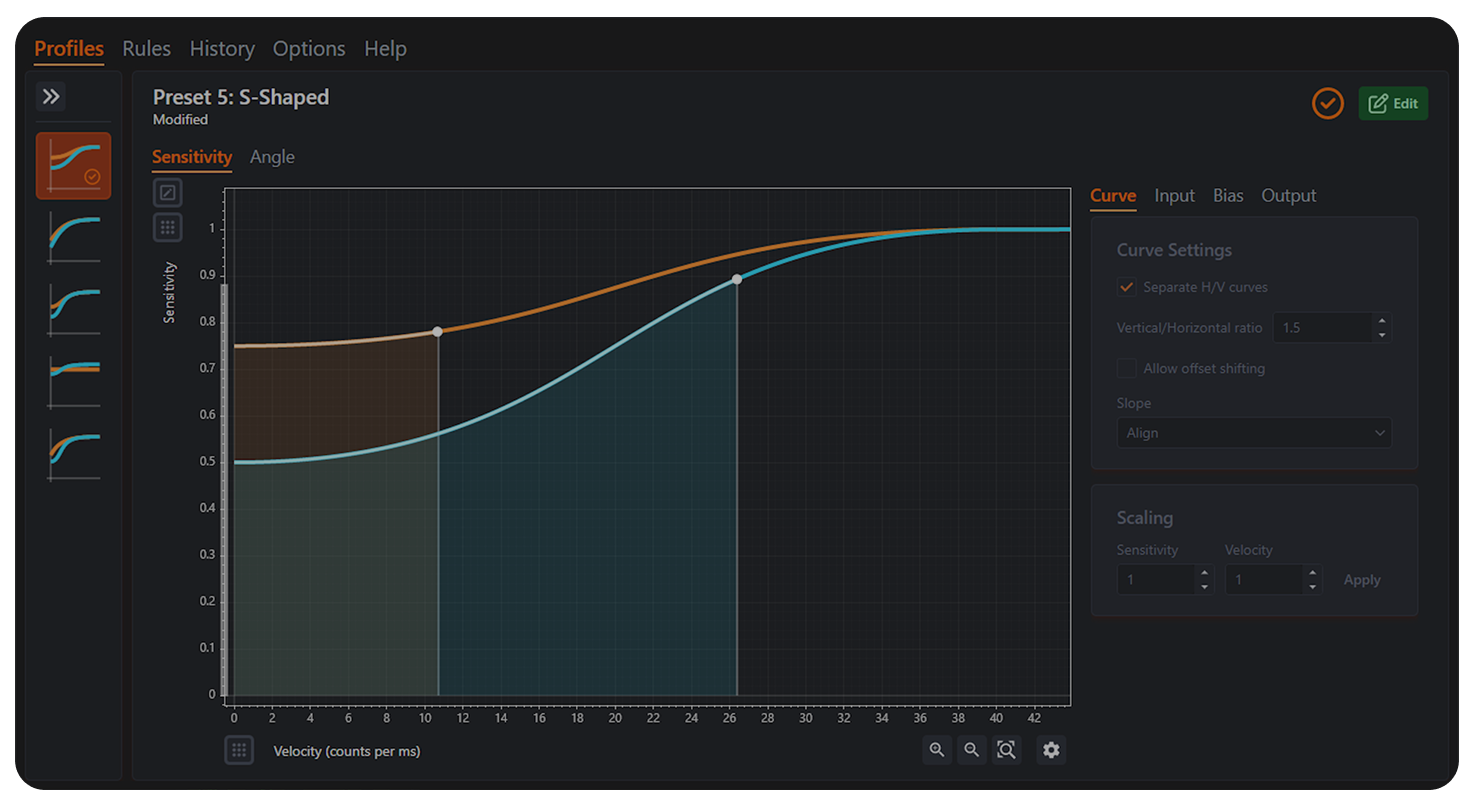The image size is (1474, 803).
Task: Click the diagonal line icon above chart
Action: (168, 192)
